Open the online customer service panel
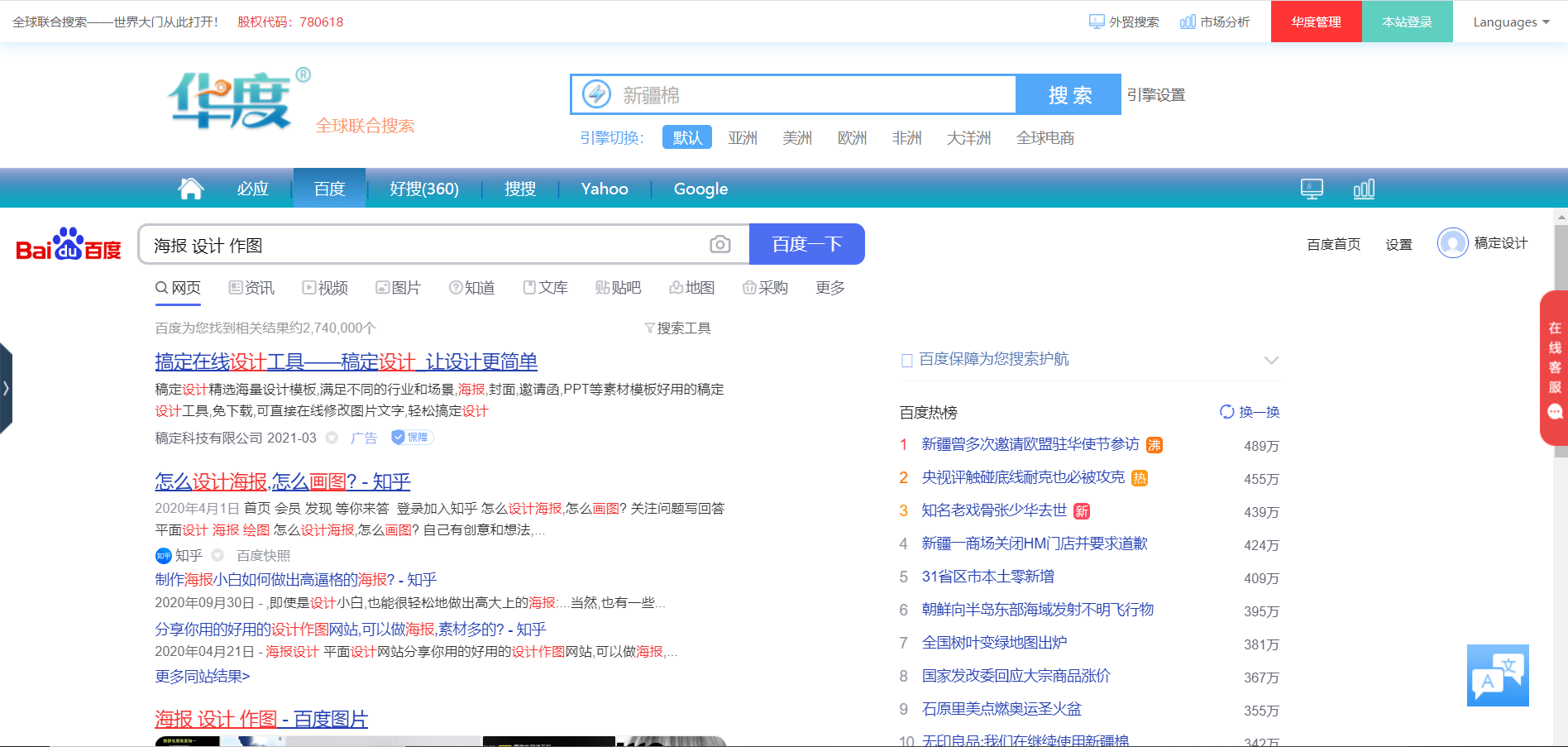 1554,368
